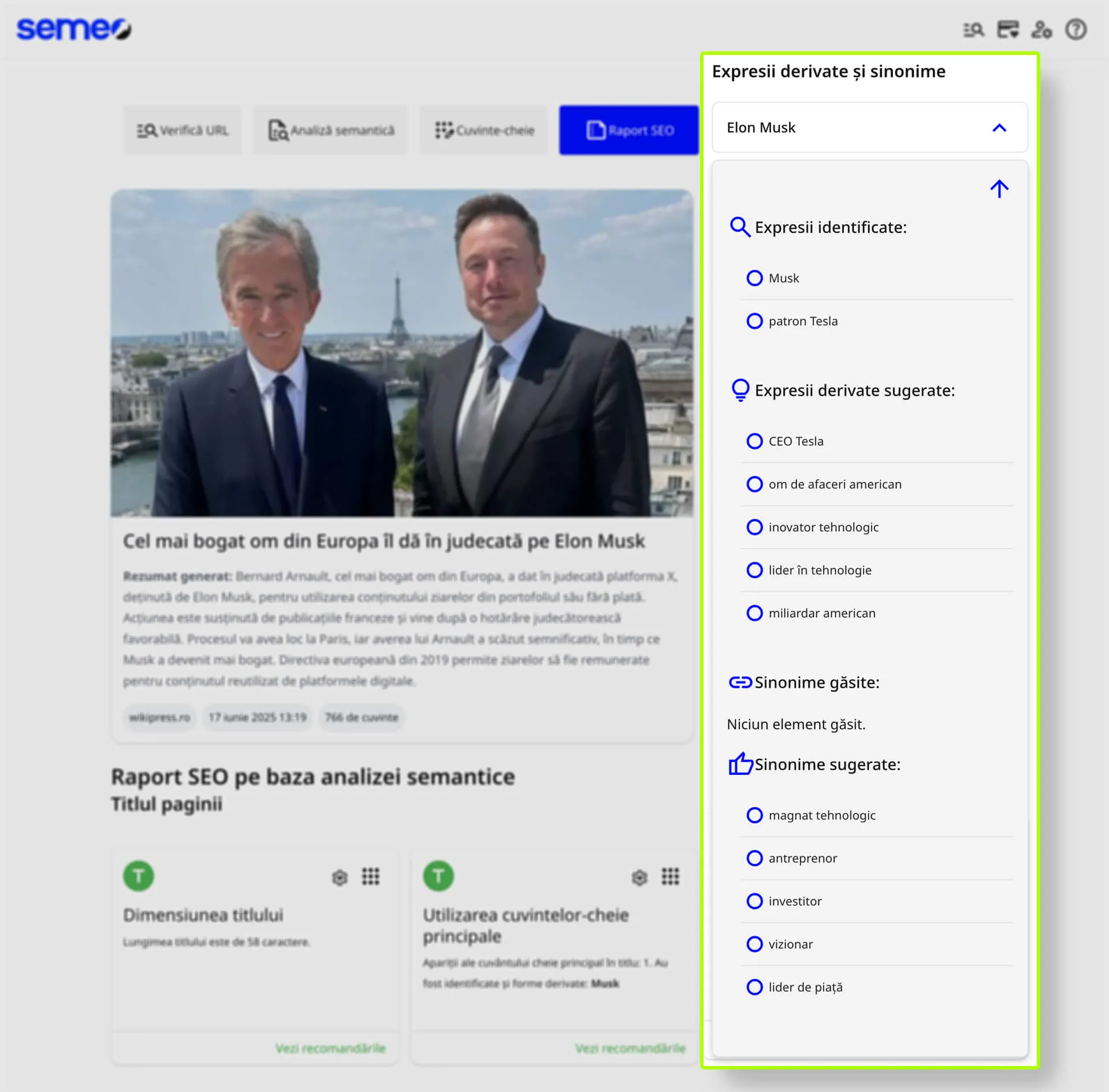Image resolution: width=1109 pixels, height=1092 pixels.
Task: Open the user account settings icon
Action: (x=1041, y=29)
